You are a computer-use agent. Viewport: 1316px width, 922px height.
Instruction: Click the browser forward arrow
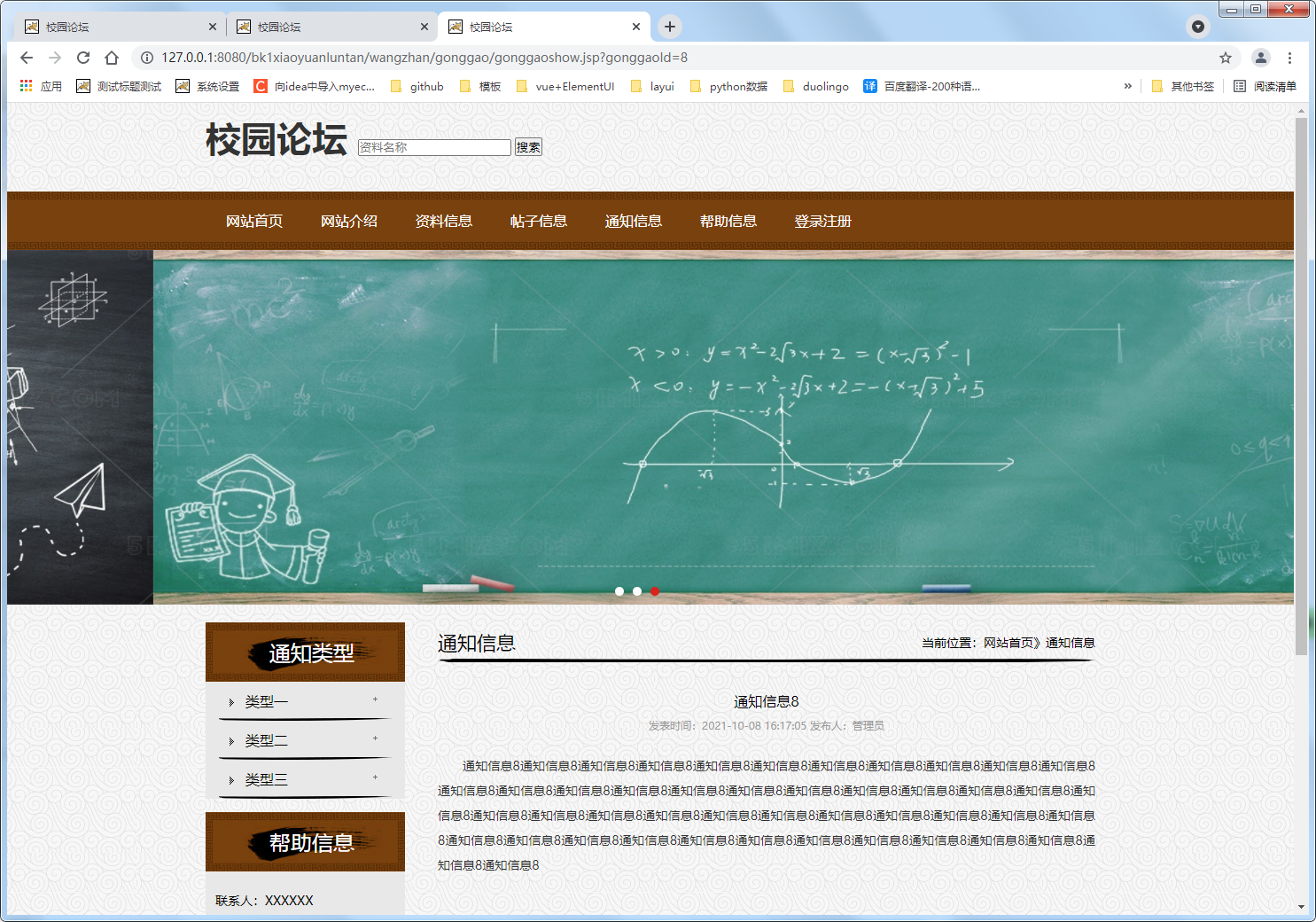(55, 58)
